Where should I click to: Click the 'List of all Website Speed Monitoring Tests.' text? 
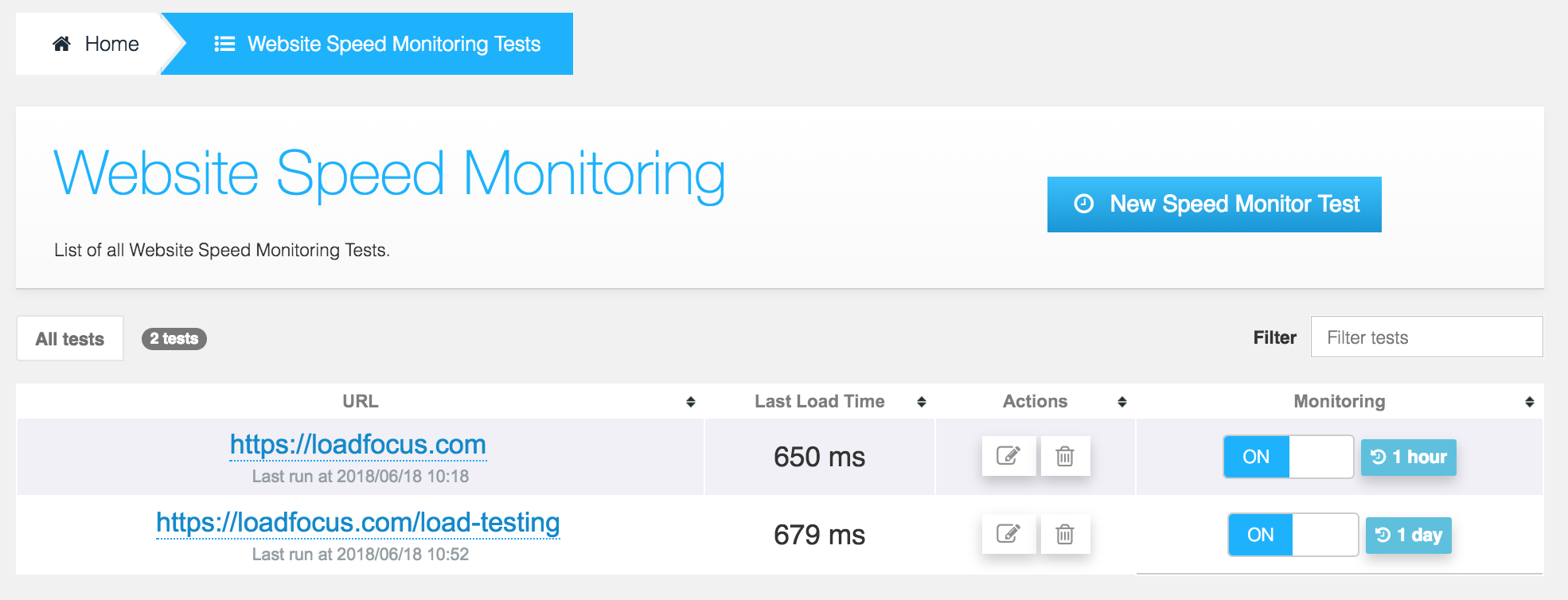click(x=222, y=250)
